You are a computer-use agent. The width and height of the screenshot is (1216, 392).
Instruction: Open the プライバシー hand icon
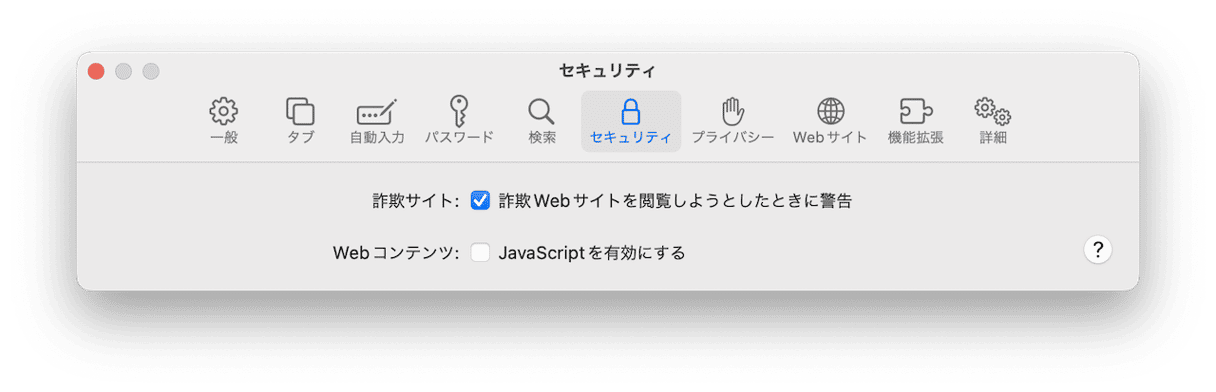[x=733, y=110]
